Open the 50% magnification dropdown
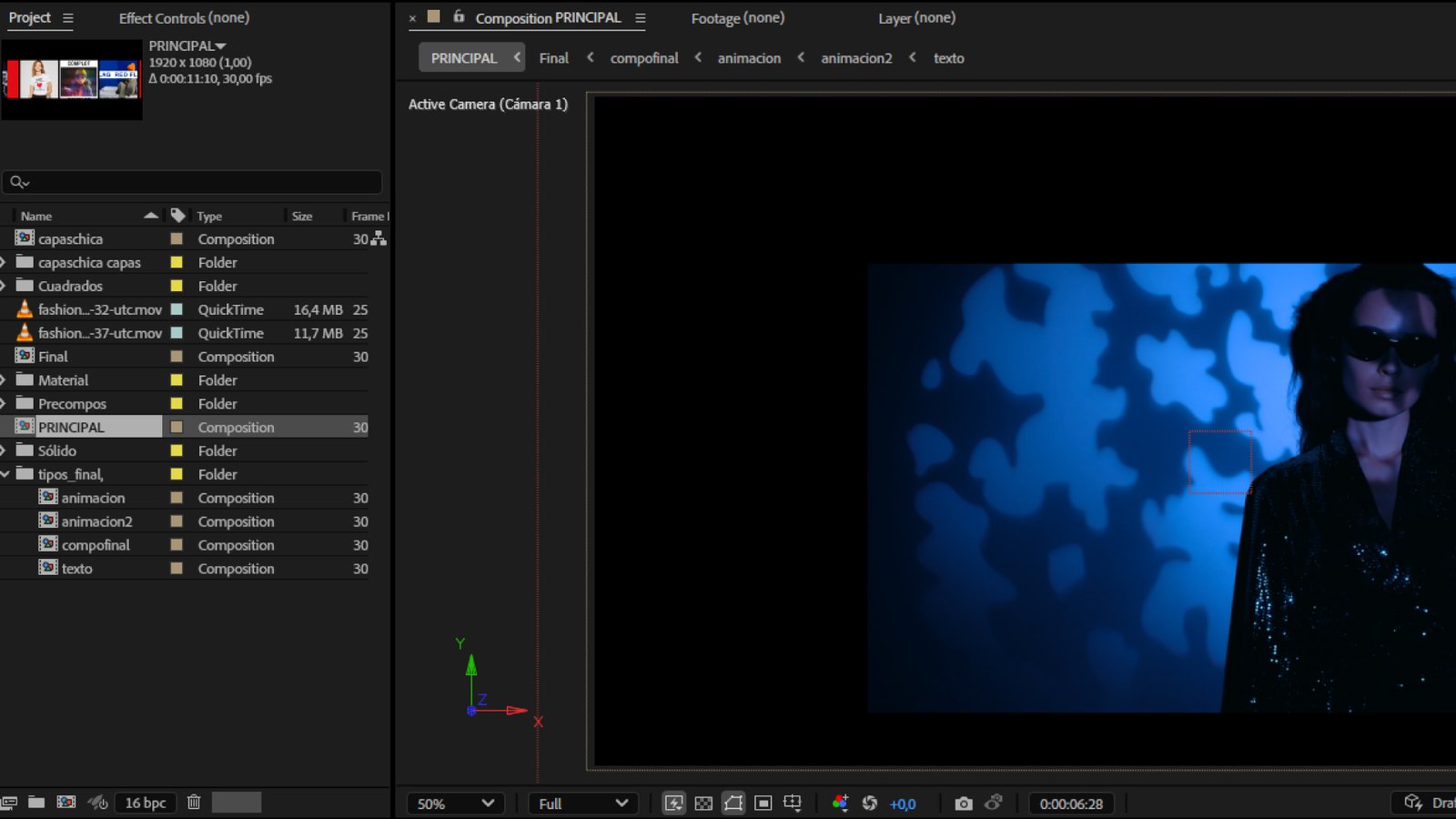The image size is (1456, 819). (x=455, y=804)
